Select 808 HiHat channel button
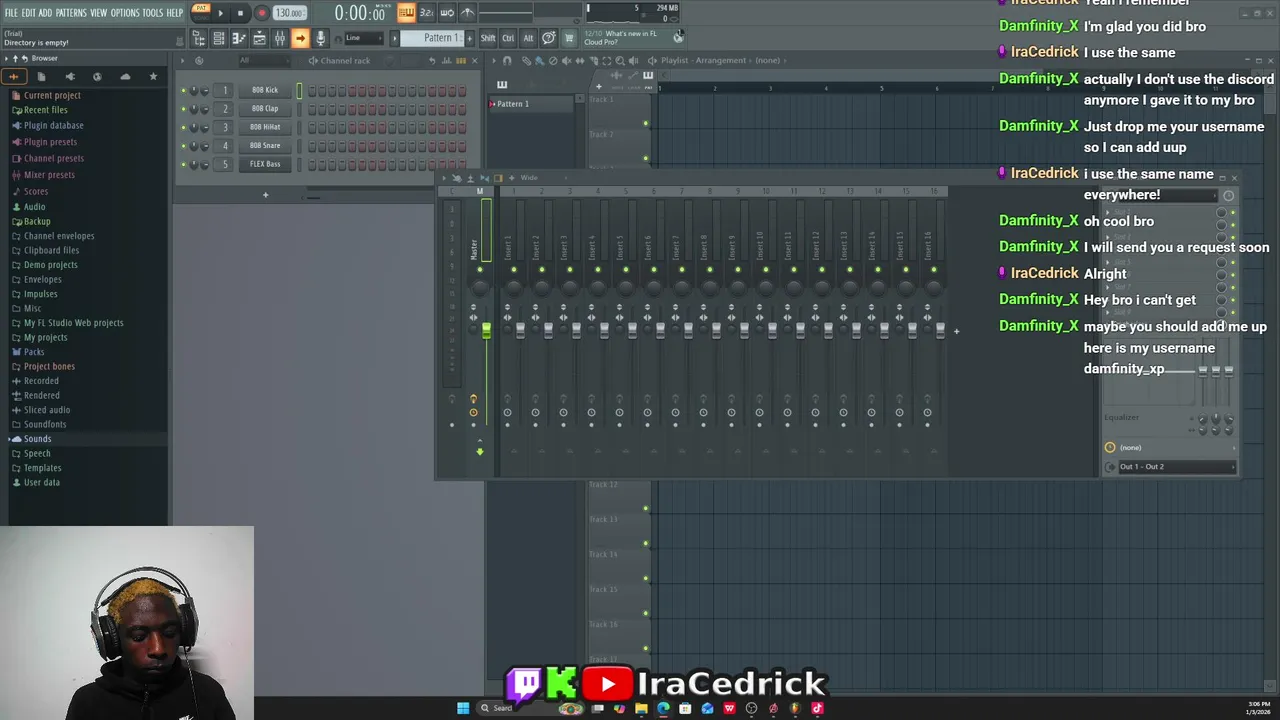 (265, 127)
